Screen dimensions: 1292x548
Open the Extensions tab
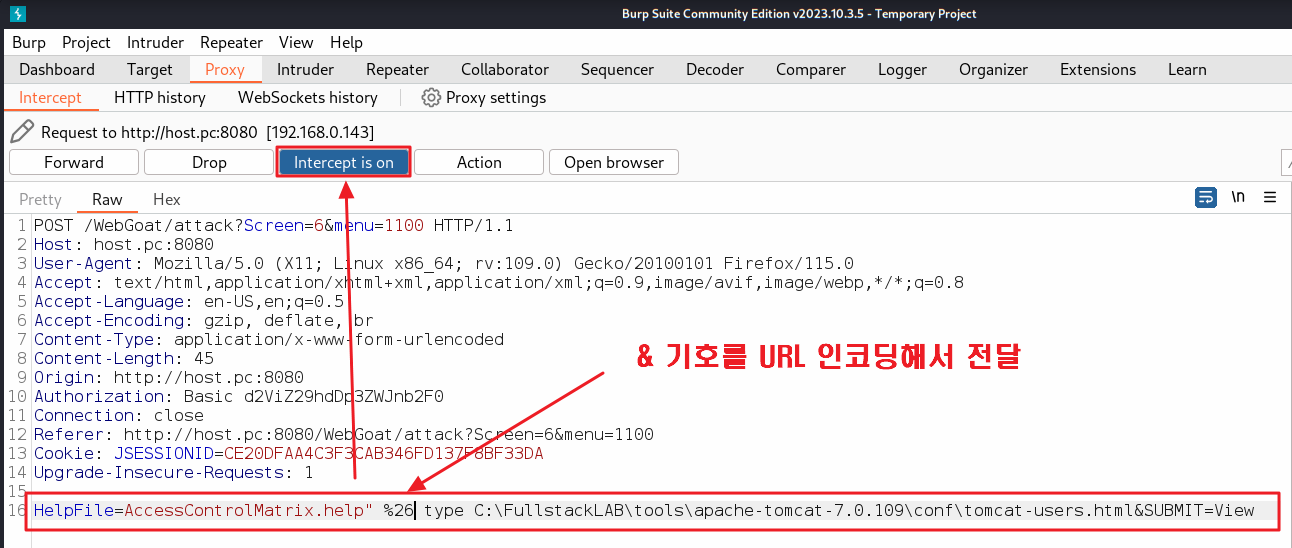pyautogui.click(x=1098, y=69)
